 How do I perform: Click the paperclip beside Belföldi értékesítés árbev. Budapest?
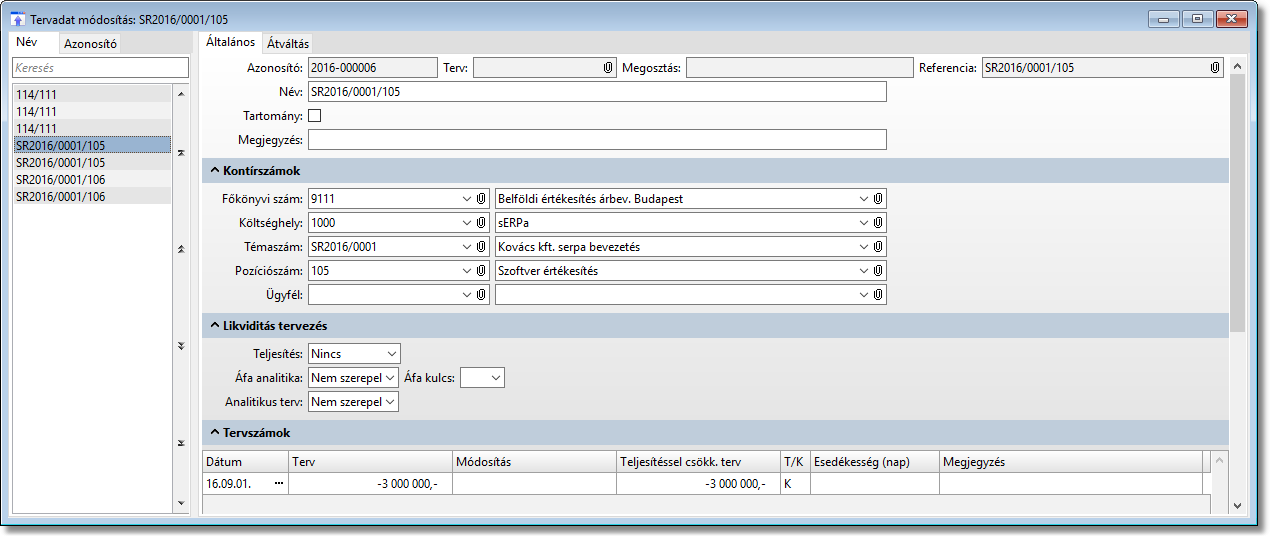[878, 199]
